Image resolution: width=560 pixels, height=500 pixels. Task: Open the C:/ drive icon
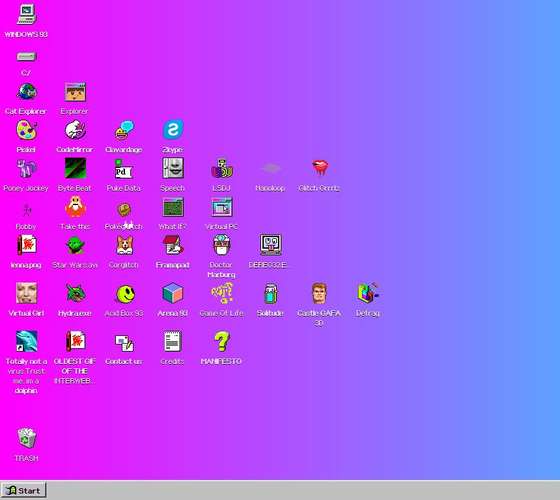(x=26, y=56)
